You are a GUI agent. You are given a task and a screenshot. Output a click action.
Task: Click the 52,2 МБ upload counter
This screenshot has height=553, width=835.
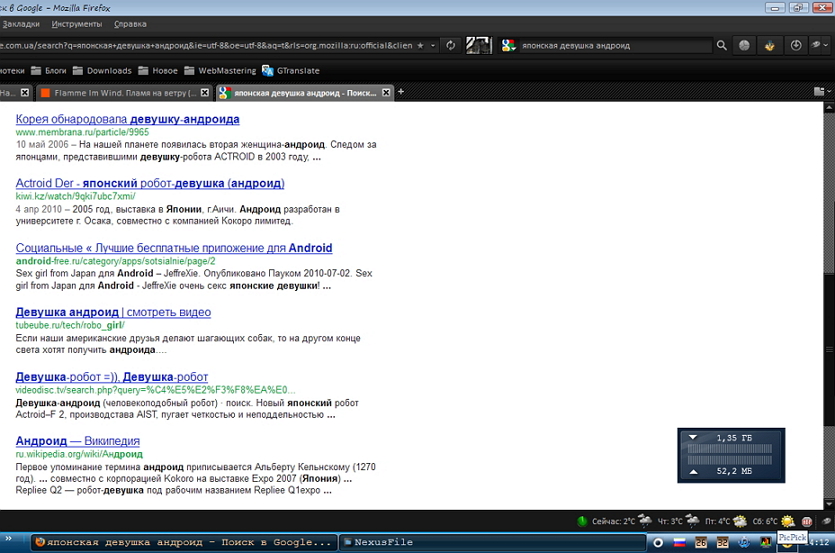[734, 471]
